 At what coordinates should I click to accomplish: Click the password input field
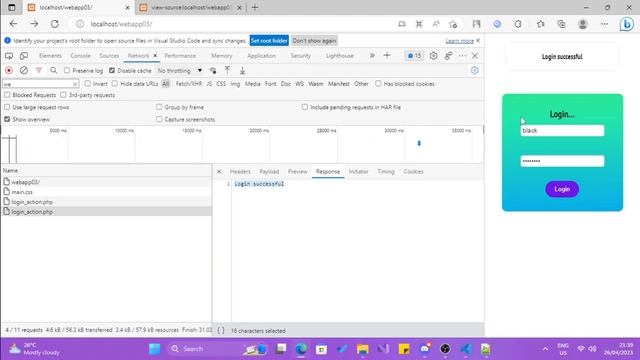pyautogui.click(x=562, y=161)
